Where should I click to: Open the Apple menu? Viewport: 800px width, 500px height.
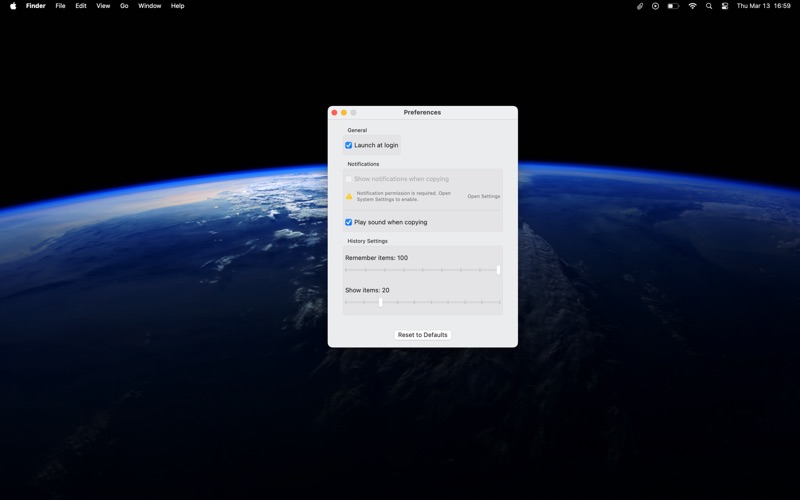[13, 6]
